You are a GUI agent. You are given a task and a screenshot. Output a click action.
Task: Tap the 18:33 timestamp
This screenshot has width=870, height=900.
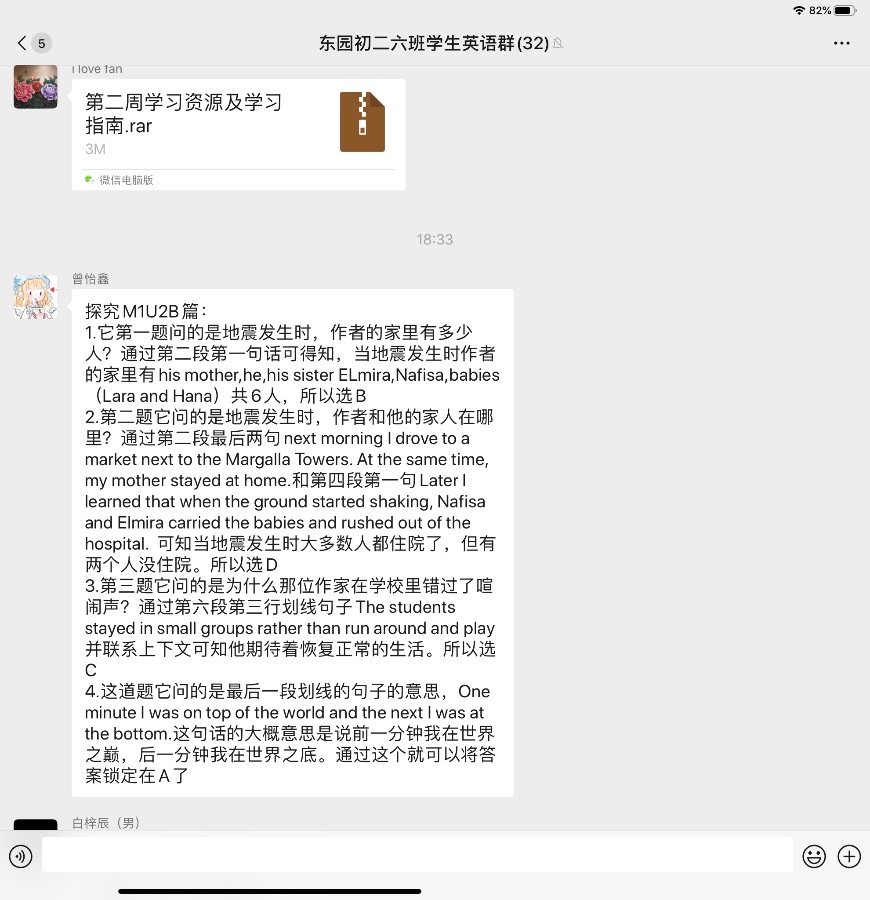[434, 239]
